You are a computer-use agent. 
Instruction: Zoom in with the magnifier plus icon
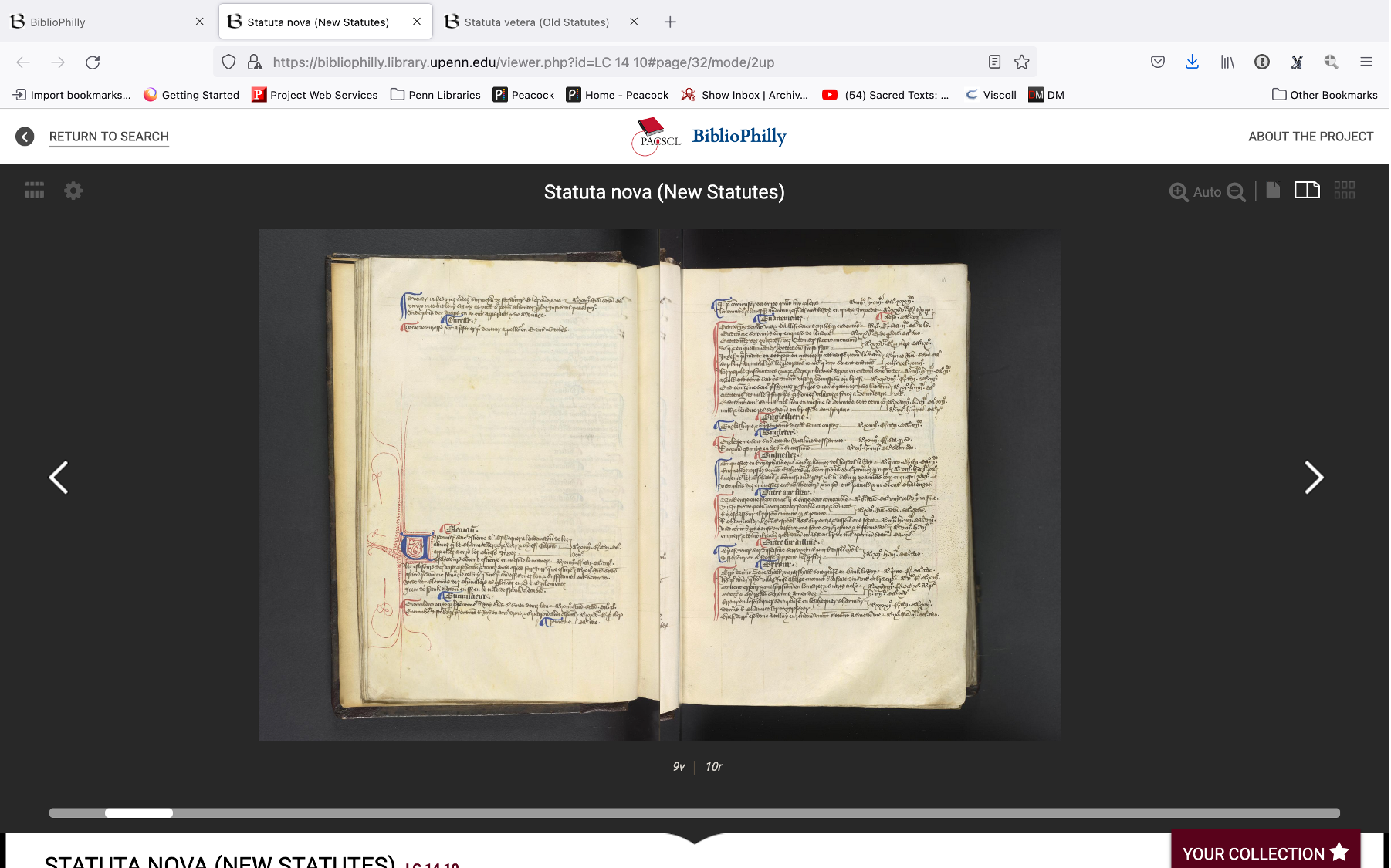point(1179,192)
